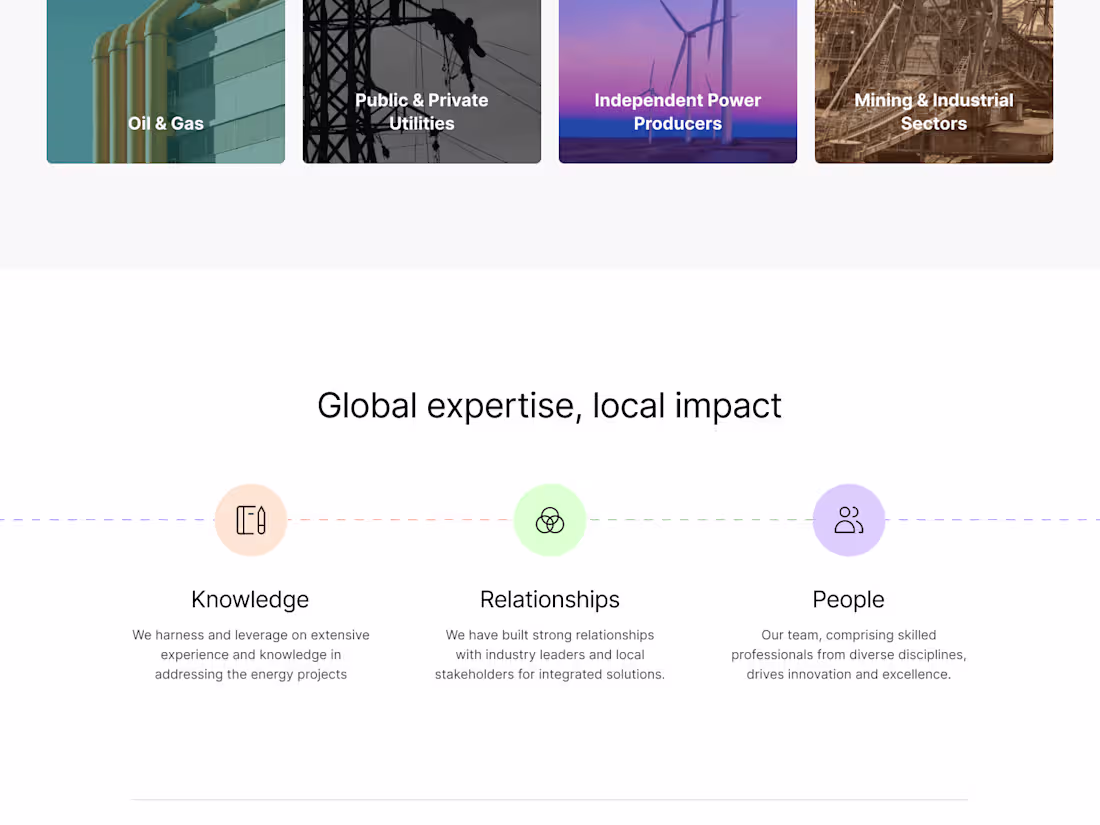The image size is (1100, 825).
Task: Click the Public & Private Utilities card image
Action: [x=421, y=82]
